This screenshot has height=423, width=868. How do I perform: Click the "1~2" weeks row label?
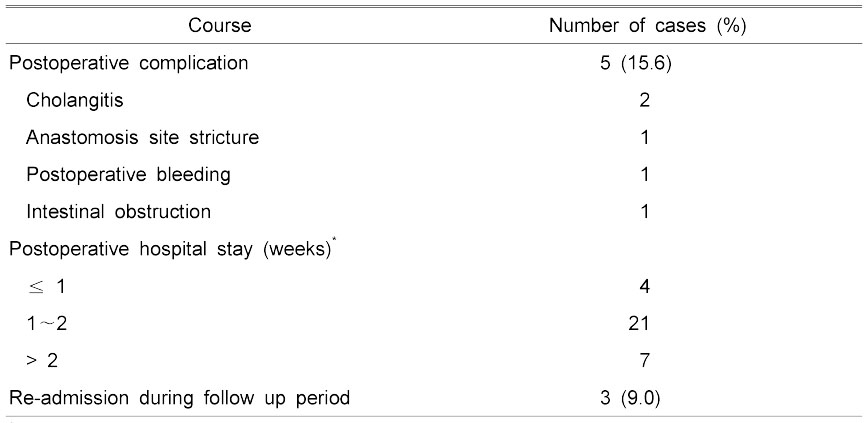click(x=49, y=324)
